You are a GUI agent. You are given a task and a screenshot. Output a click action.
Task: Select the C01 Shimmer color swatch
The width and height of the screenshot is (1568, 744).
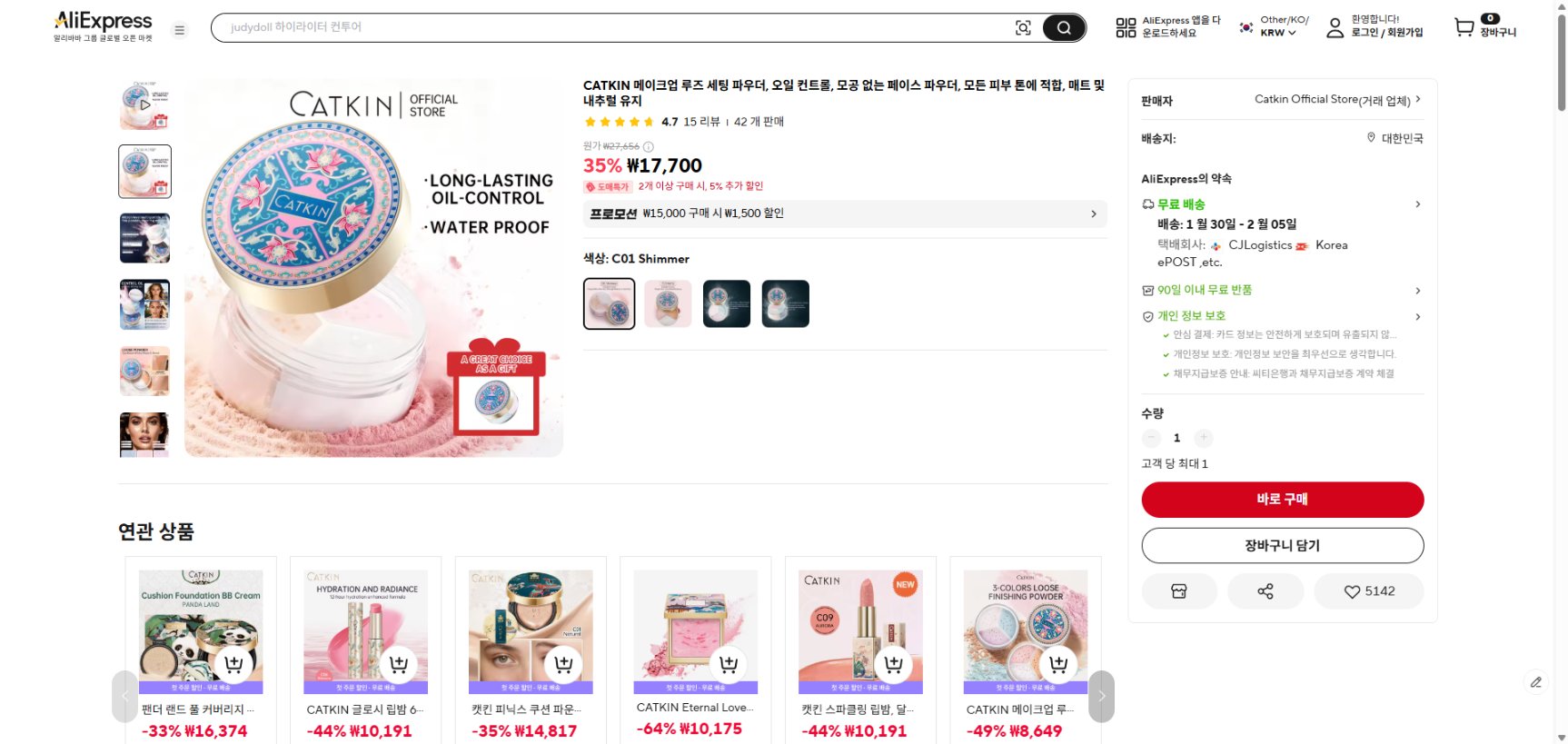pos(609,303)
